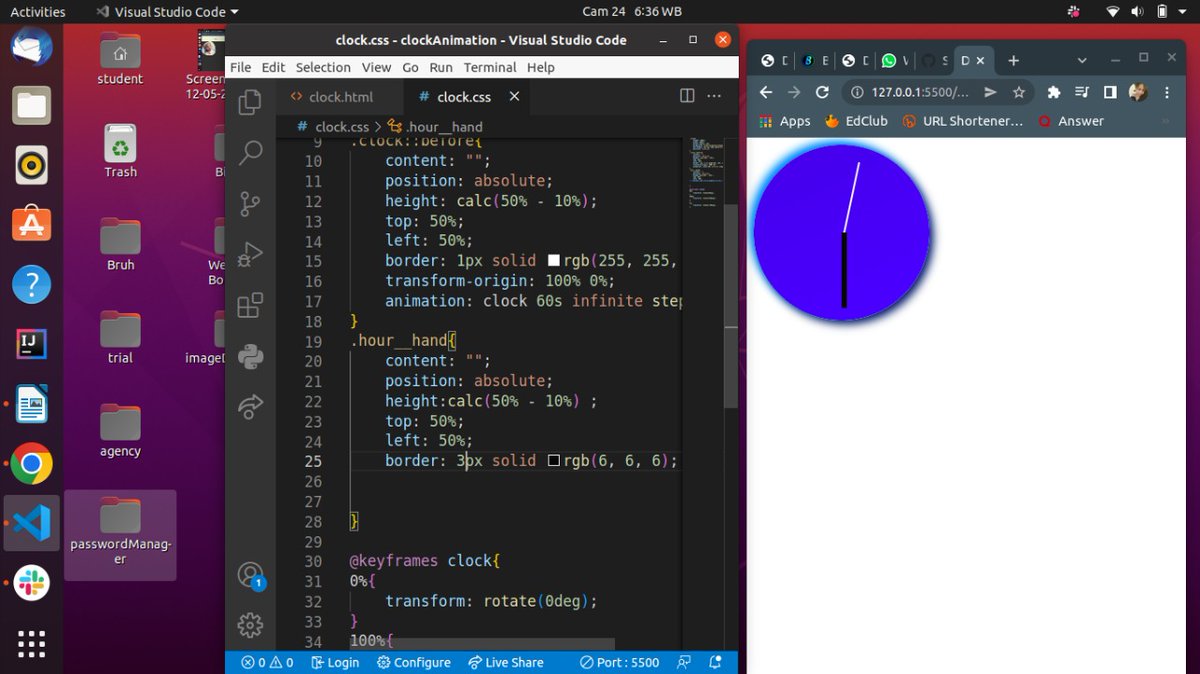The height and width of the screenshot is (674, 1200).
Task: Open the Extensions view
Action: [x=250, y=305]
